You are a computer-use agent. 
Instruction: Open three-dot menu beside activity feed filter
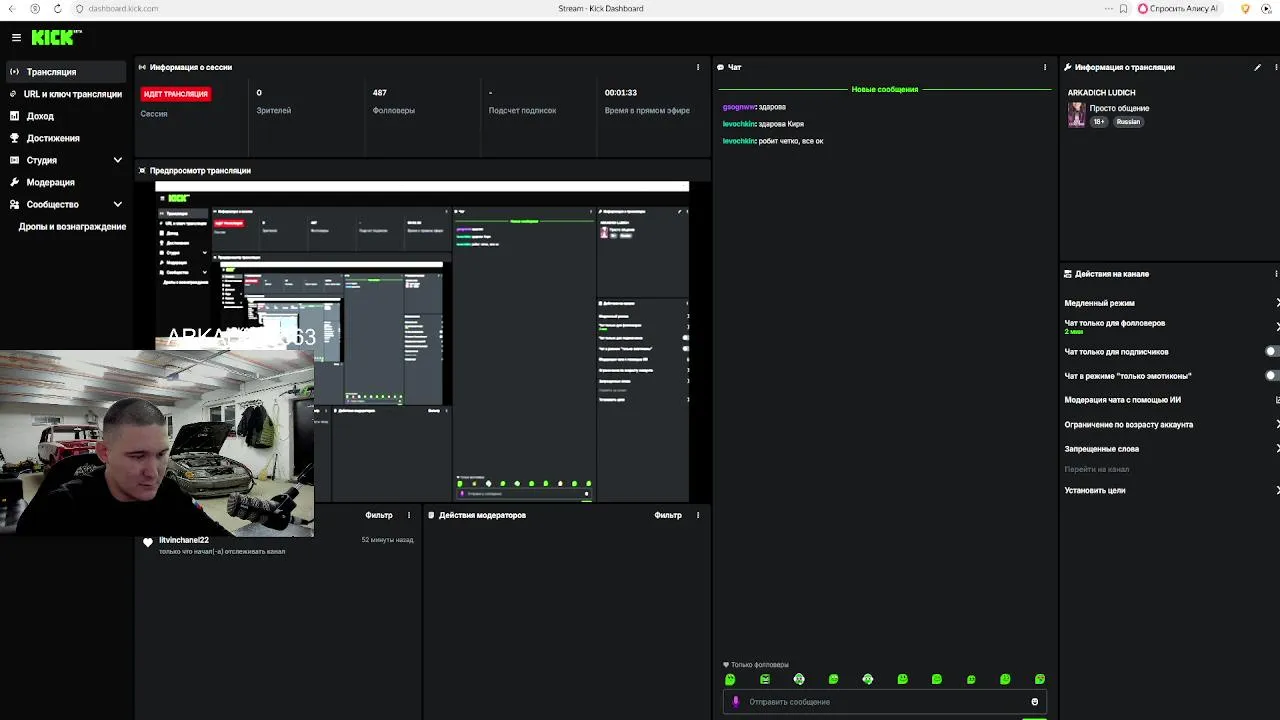(x=408, y=515)
